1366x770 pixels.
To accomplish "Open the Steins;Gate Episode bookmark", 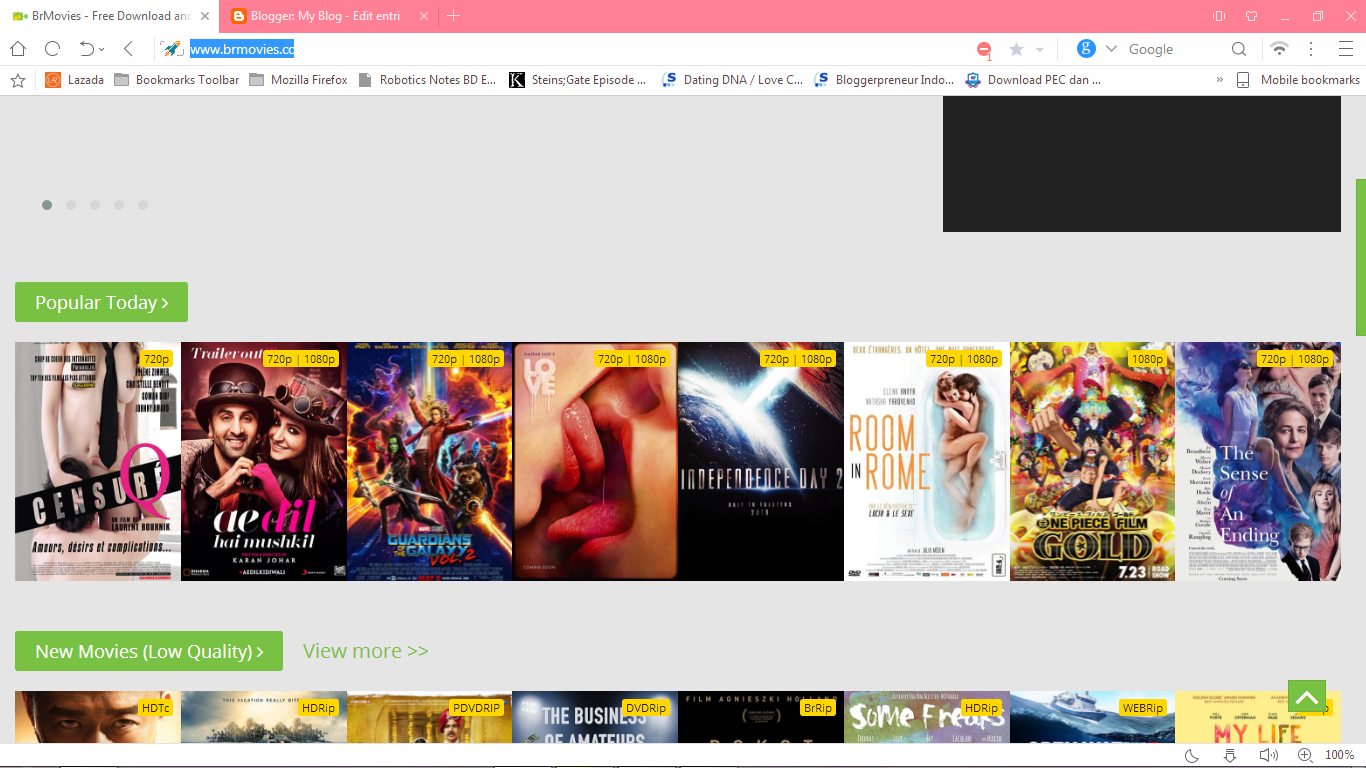I will 578,80.
